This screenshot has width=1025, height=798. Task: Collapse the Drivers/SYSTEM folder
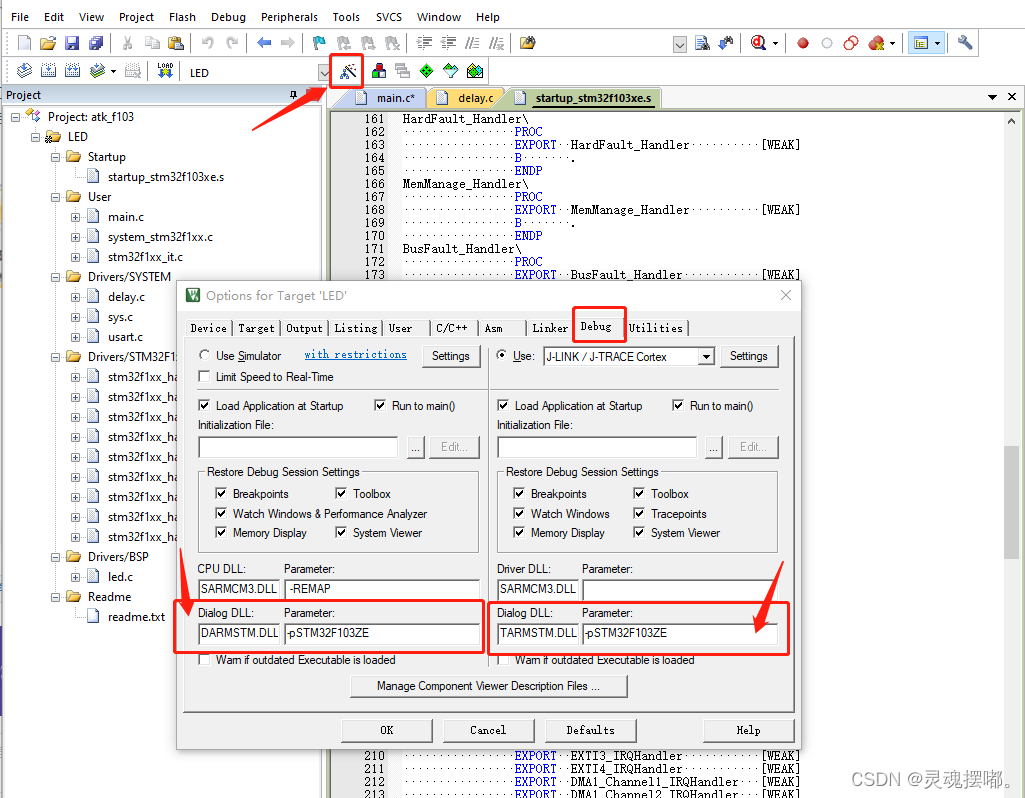[56, 277]
